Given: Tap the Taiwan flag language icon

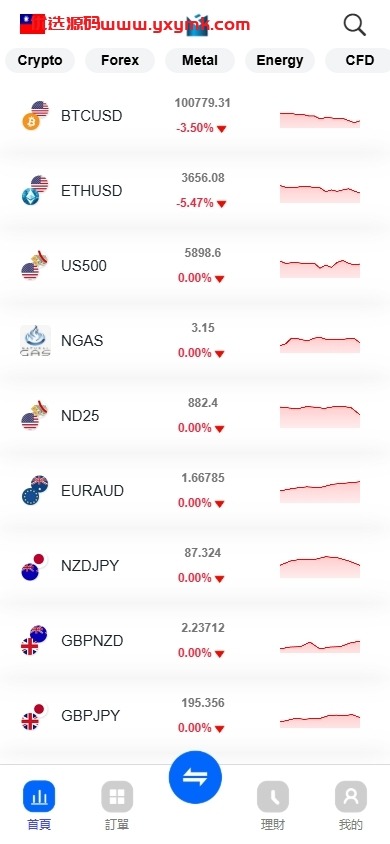Looking at the screenshot, I should 32,24.
